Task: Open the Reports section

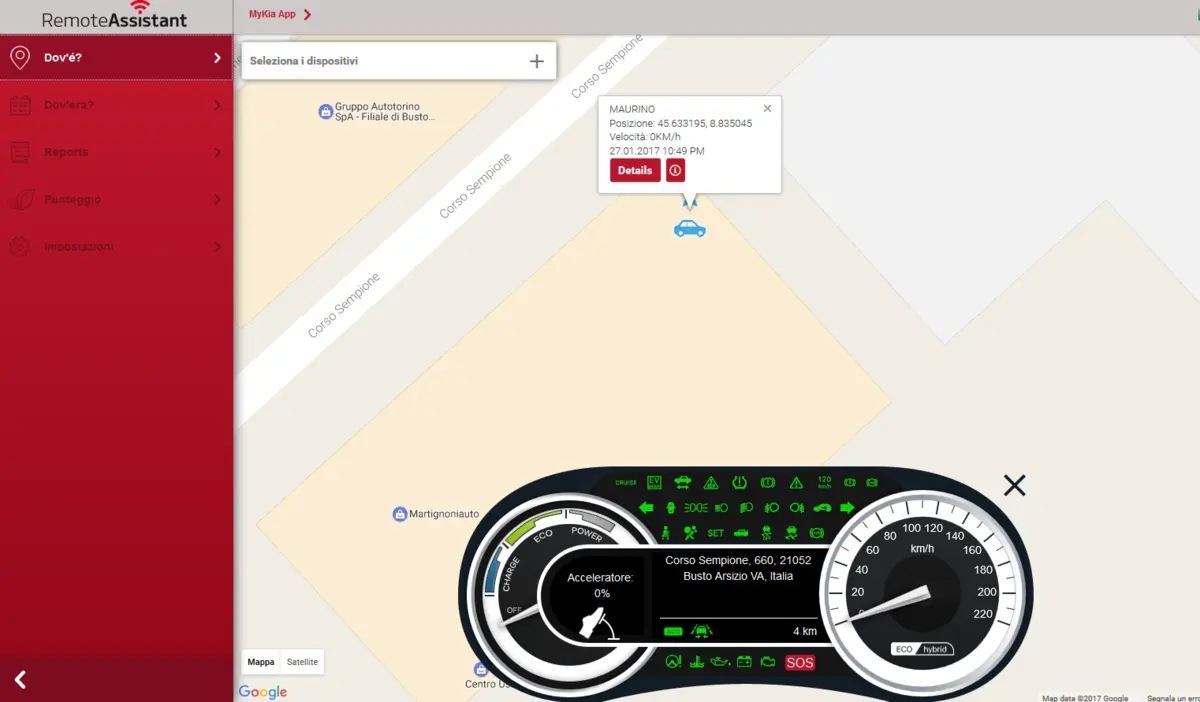Action: [x=117, y=152]
